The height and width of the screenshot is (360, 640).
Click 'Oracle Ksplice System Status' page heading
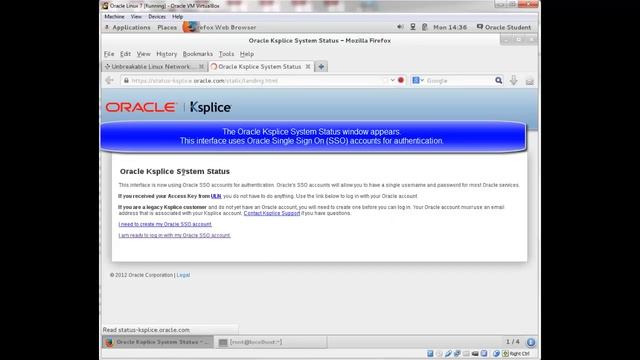(x=175, y=171)
